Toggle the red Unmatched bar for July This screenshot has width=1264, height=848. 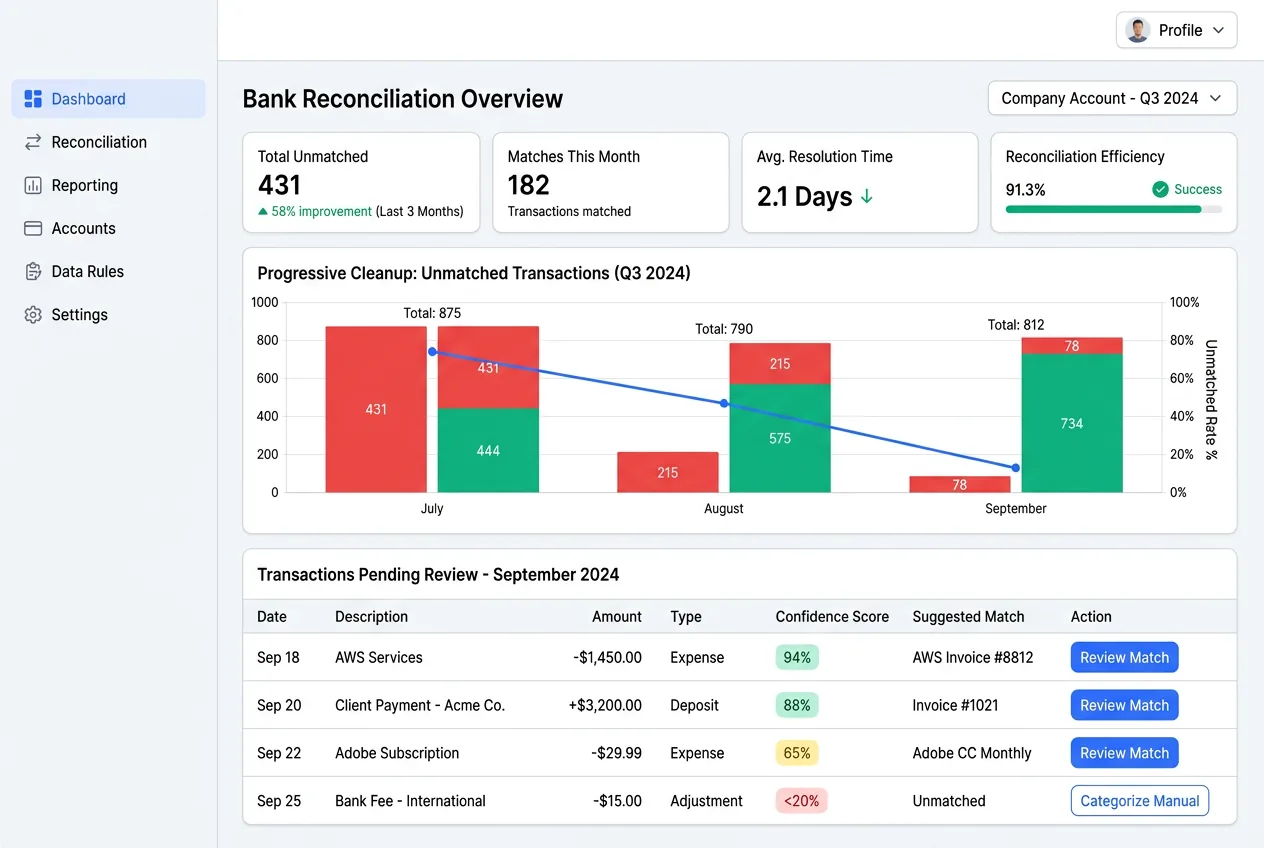click(374, 409)
